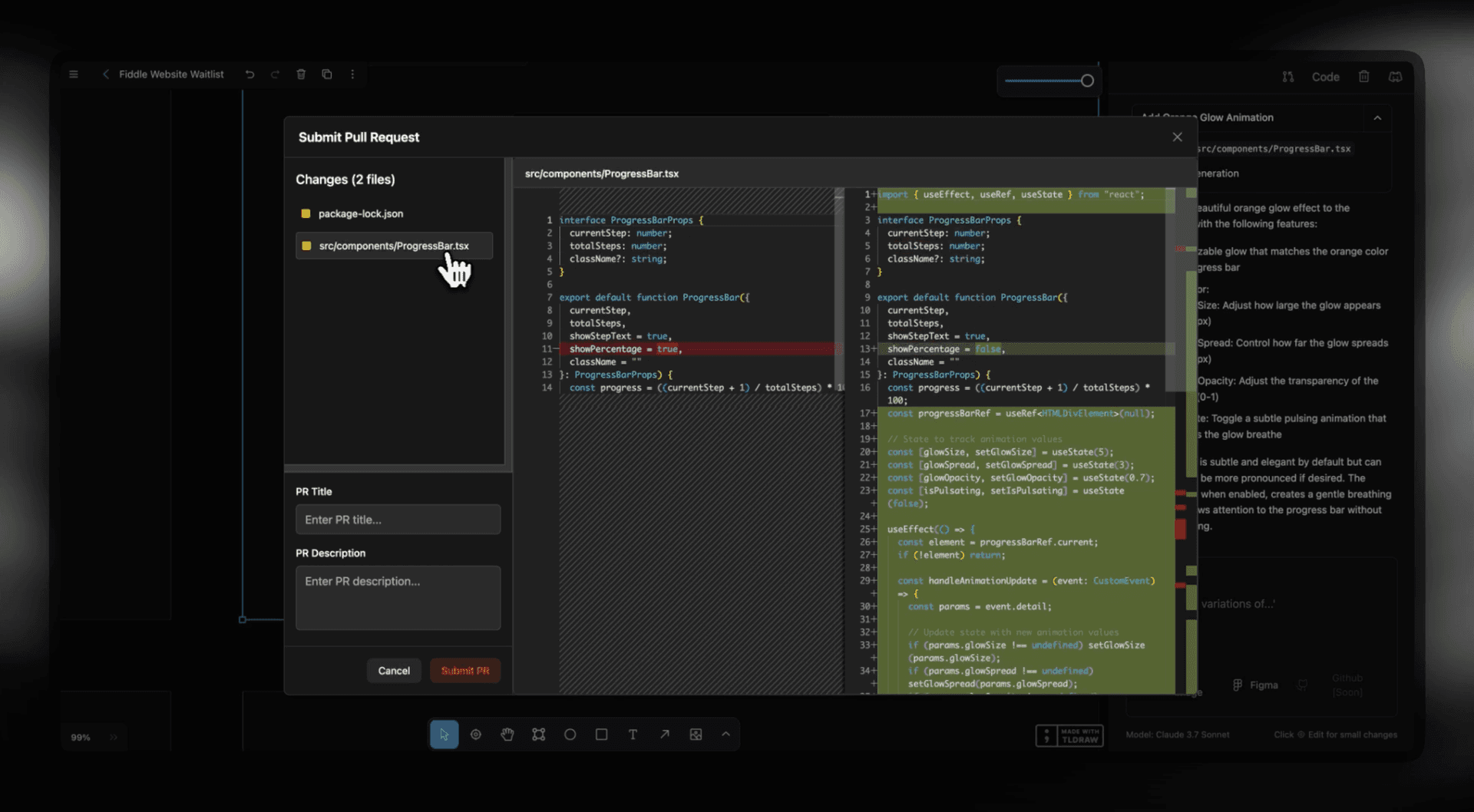Image resolution: width=1474 pixels, height=812 pixels.
Task: Toggle the ProgressBar.tsx file checkbox
Action: pyautogui.click(x=305, y=245)
